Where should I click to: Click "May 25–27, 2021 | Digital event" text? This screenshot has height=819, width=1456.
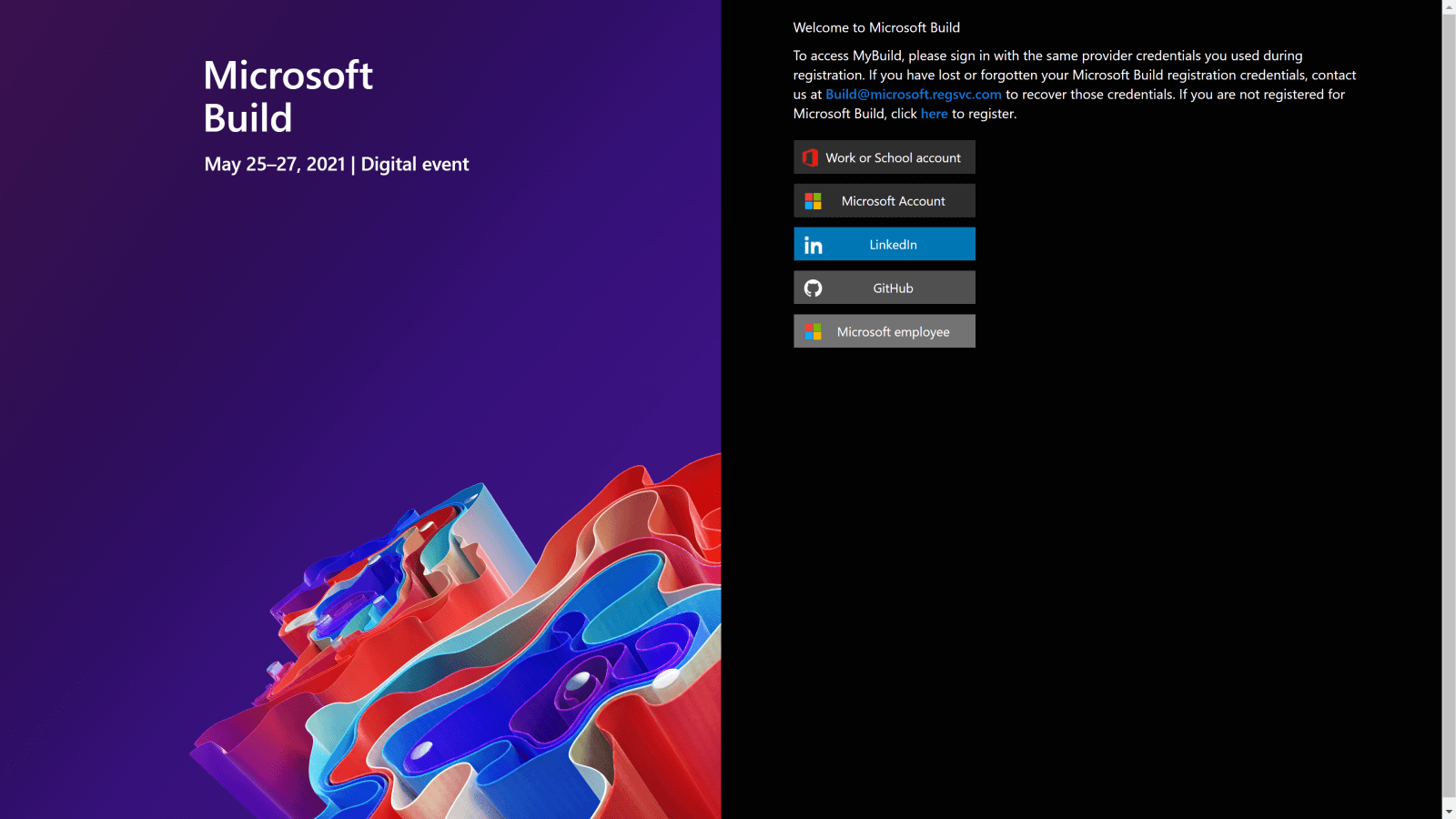click(x=337, y=165)
